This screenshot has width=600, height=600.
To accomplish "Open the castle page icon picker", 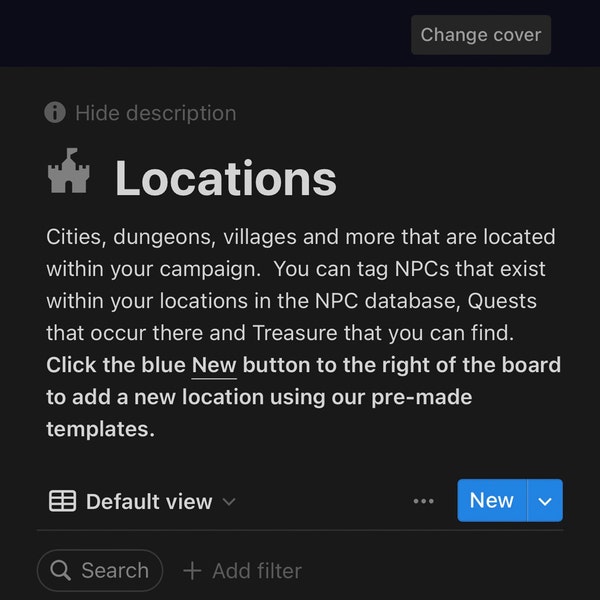I will pyautogui.click(x=68, y=171).
